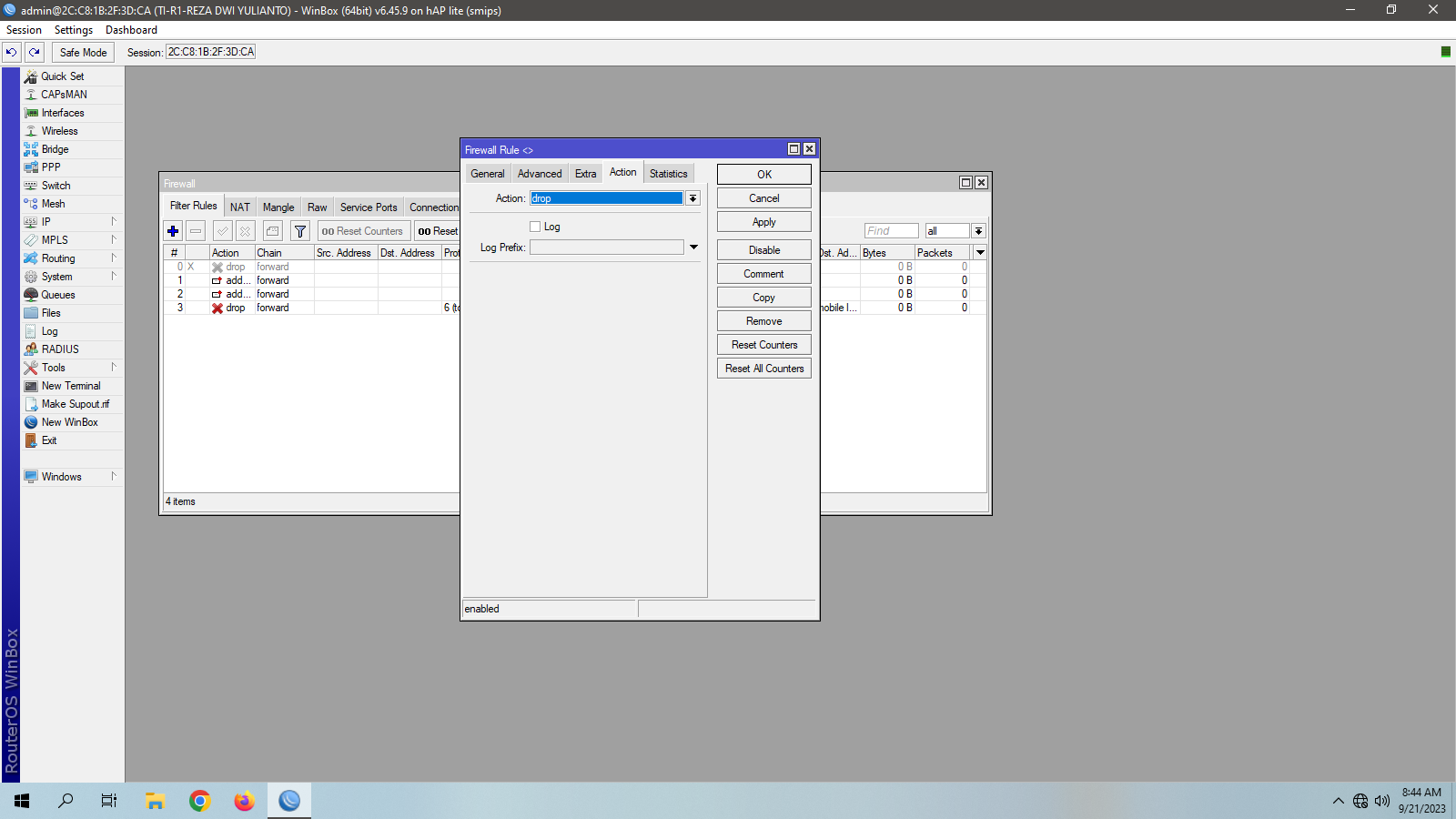Viewport: 1456px width, 819px height.
Task: Remove the selected rule with minus icon
Action: tap(196, 231)
